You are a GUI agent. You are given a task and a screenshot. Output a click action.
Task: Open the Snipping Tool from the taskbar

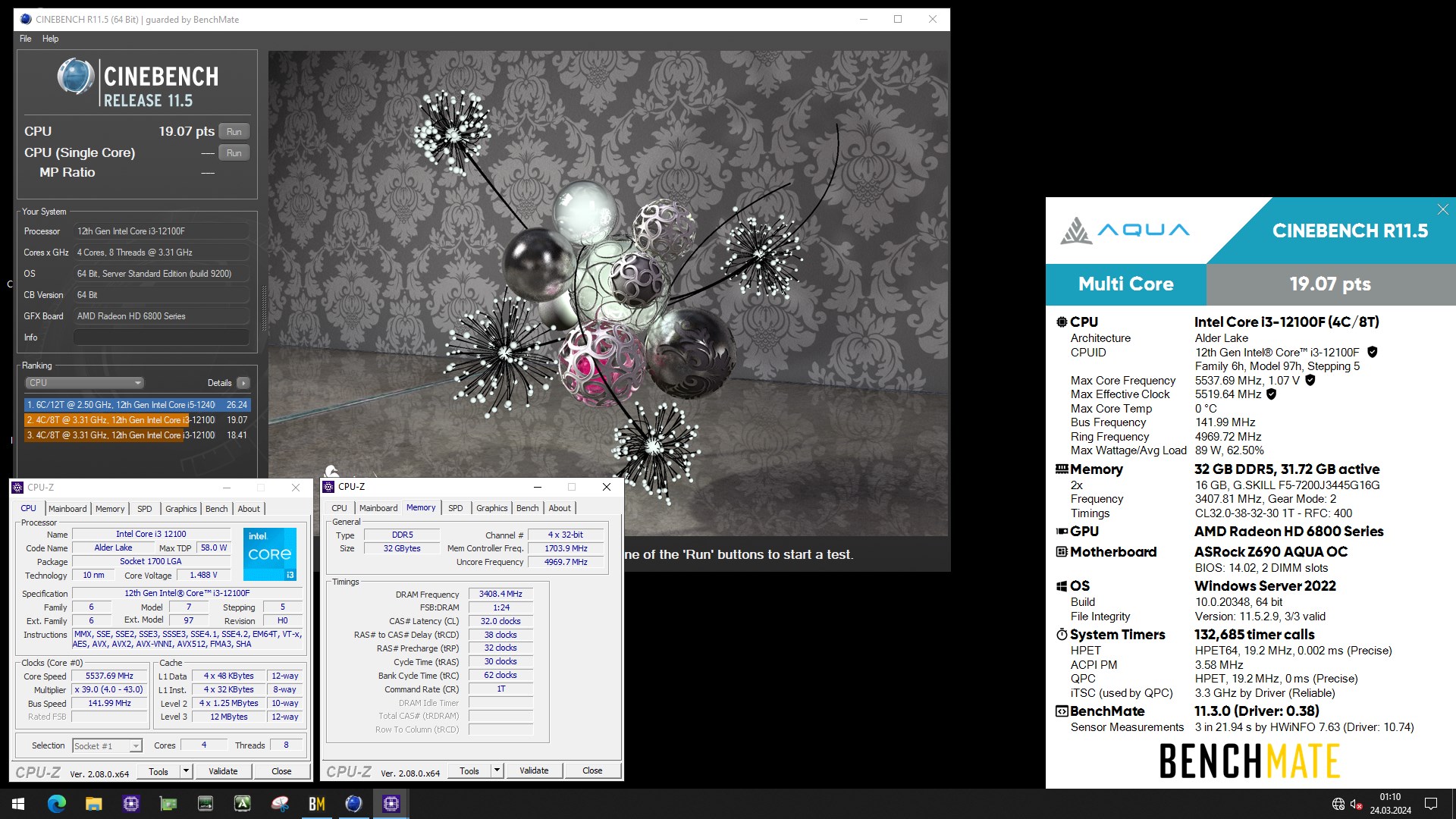(280, 804)
